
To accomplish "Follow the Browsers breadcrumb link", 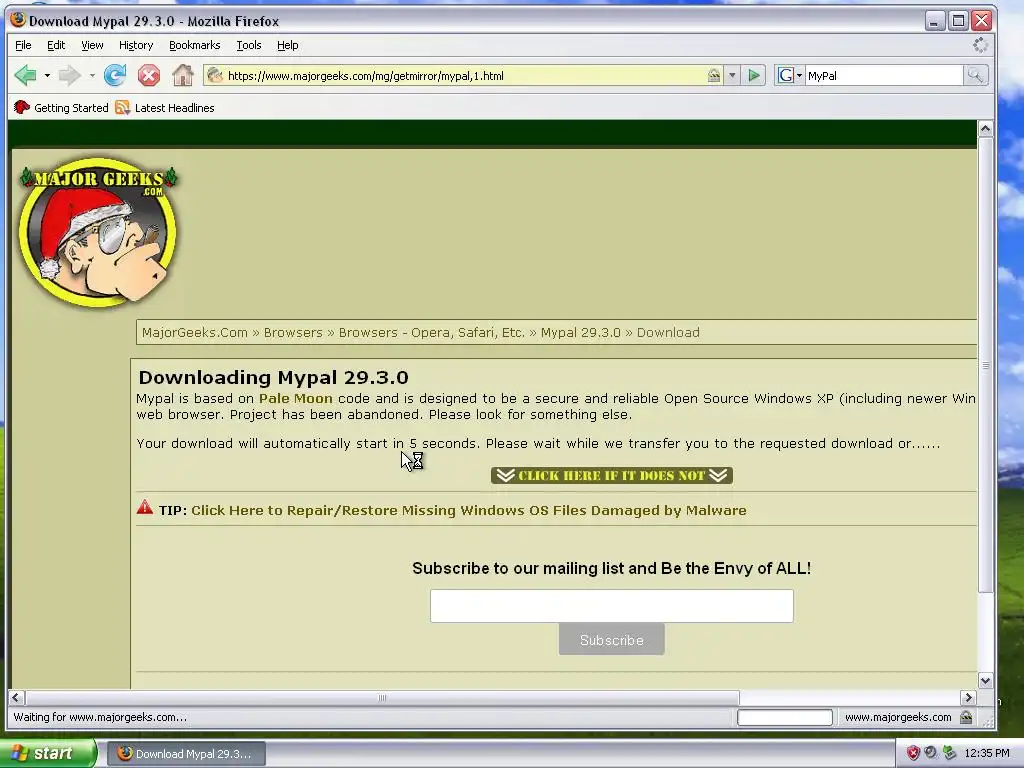I will coord(293,332).
